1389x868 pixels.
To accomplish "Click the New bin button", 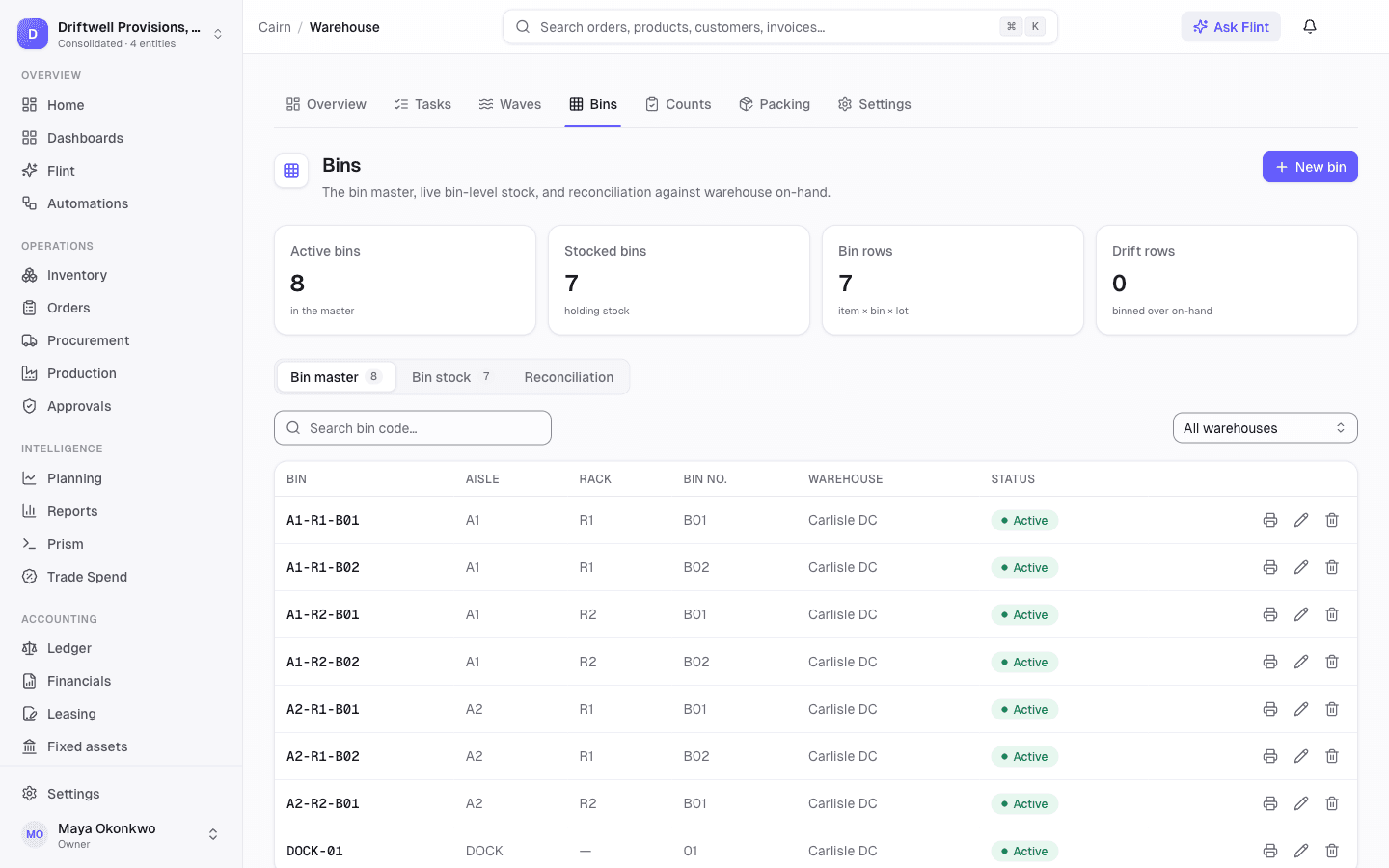I will (x=1310, y=167).
